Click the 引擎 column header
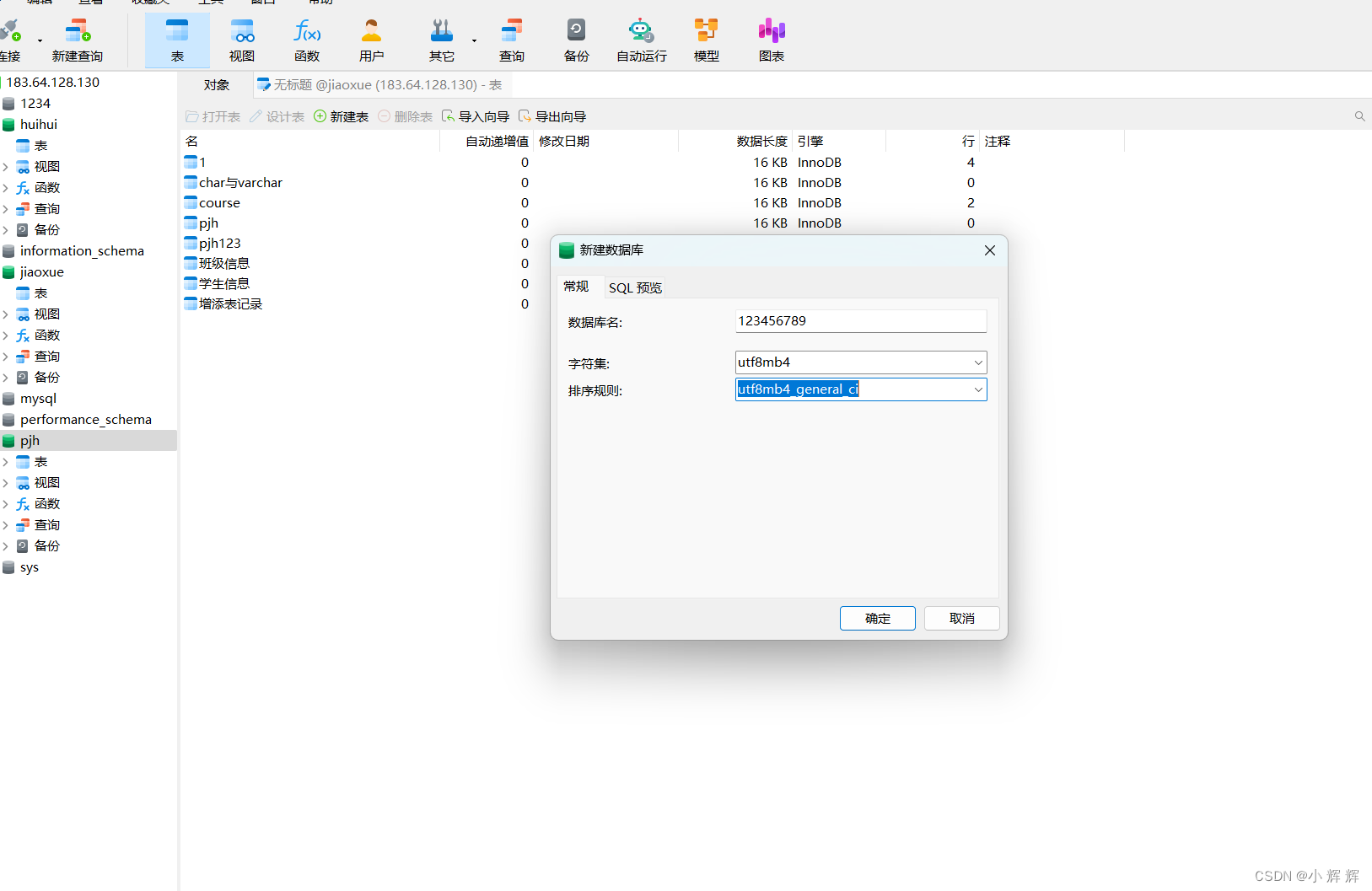Screen dimensions: 1372x891 839,142
